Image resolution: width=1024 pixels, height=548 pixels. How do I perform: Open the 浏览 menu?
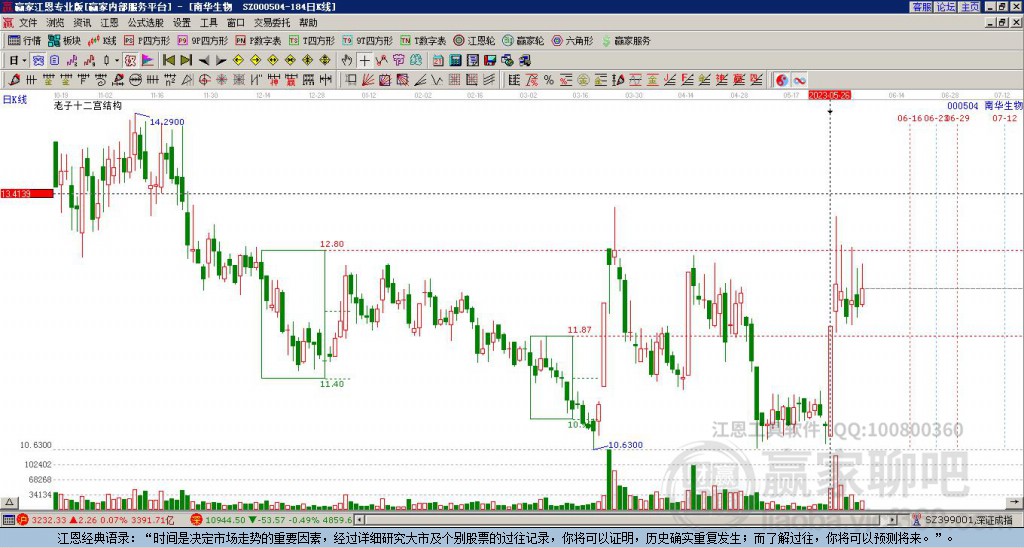coord(55,23)
